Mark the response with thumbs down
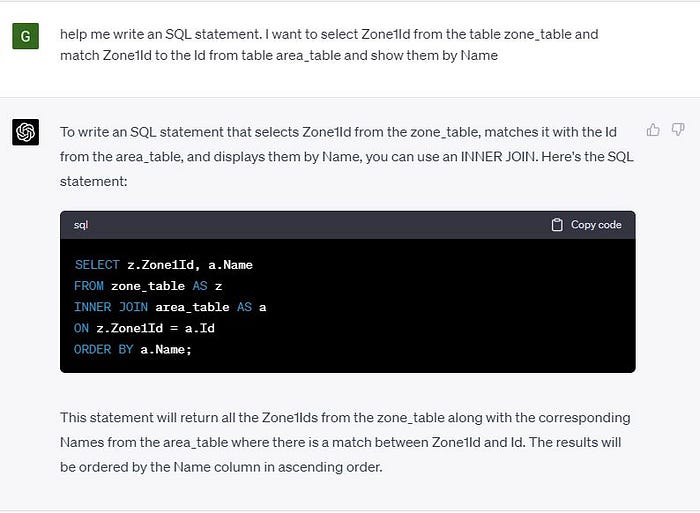 coord(678,130)
